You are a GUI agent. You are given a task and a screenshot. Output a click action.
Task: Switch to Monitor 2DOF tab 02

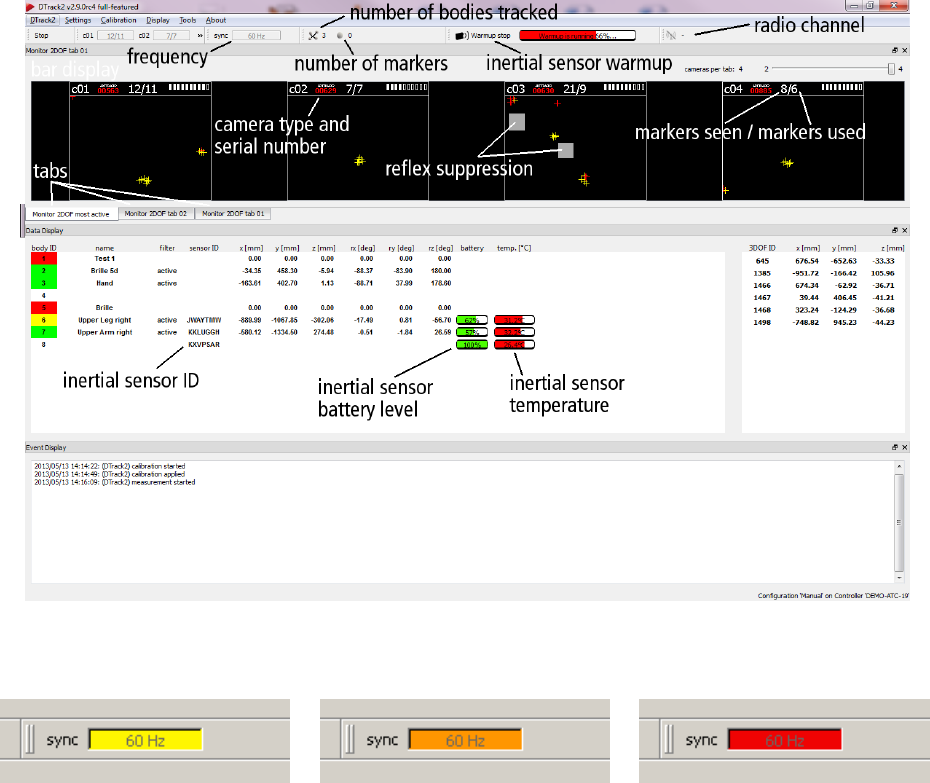156,214
